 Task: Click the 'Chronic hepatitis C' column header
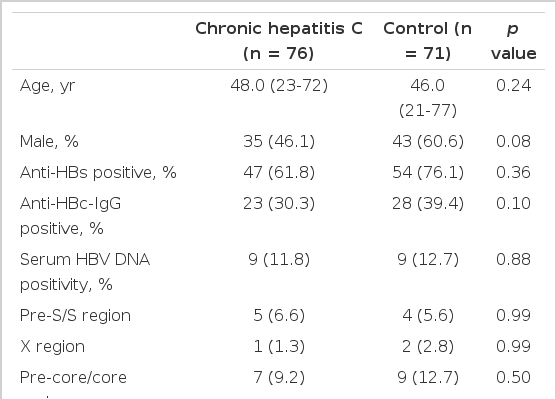[279, 41]
